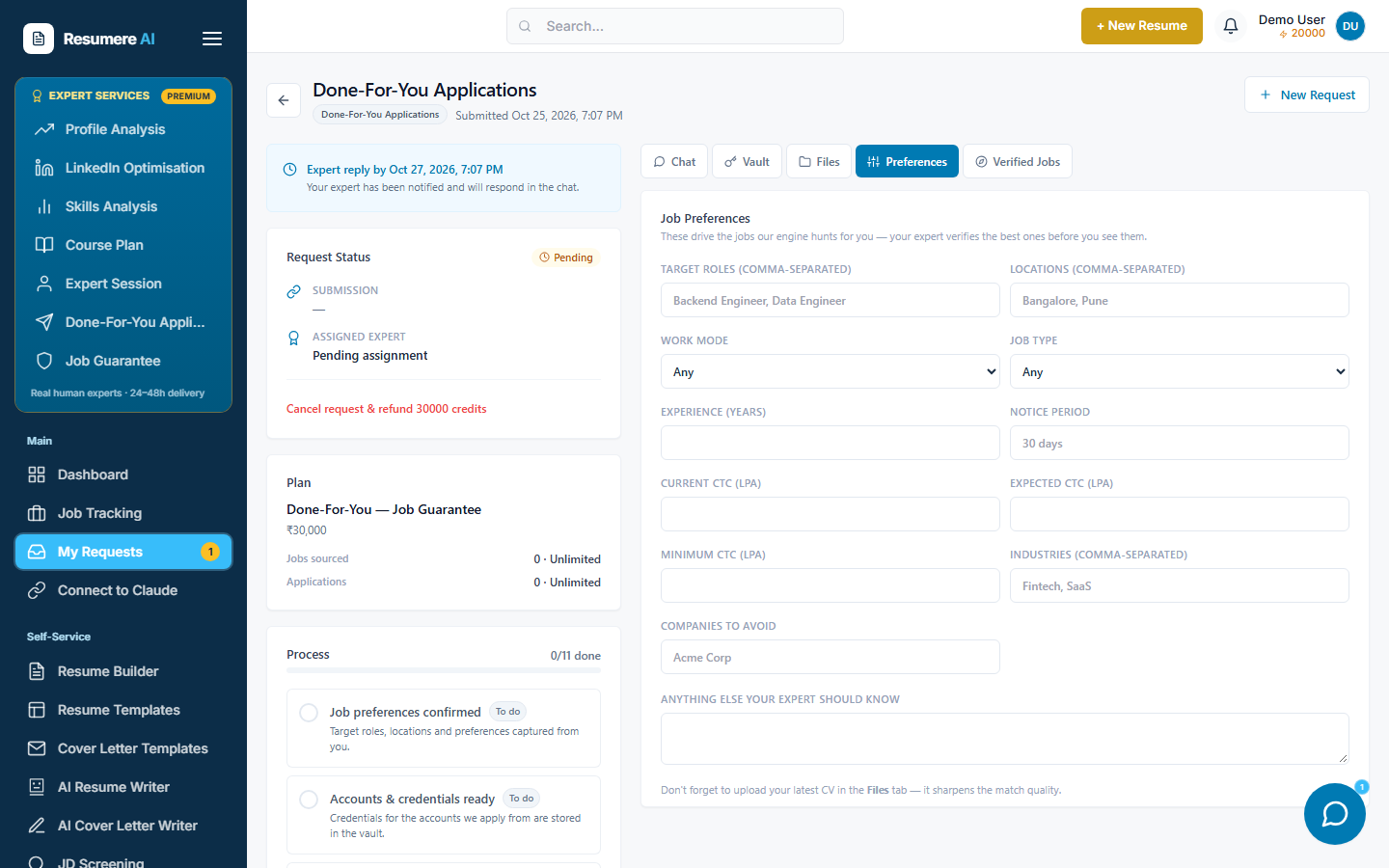Click the New Request button
Viewport: 1389px width, 868px height.
[x=1307, y=95]
